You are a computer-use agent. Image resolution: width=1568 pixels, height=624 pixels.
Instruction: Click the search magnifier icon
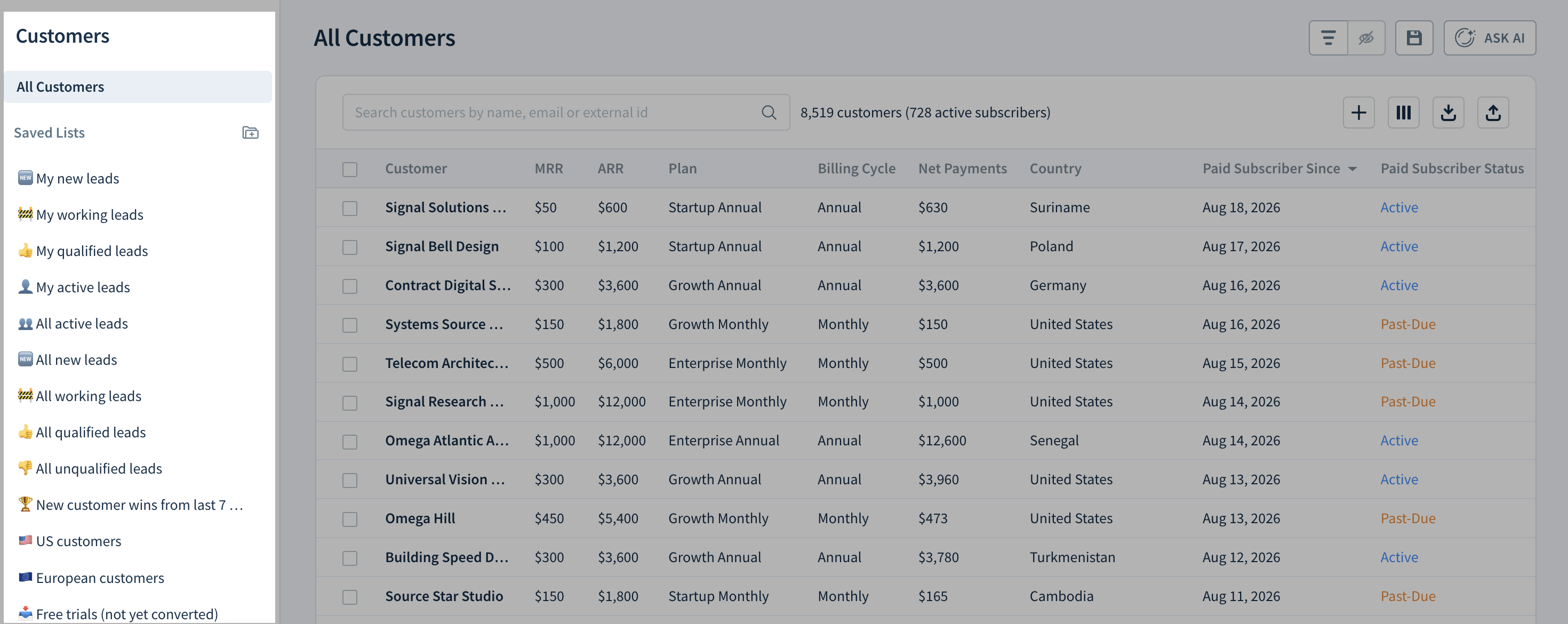(x=768, y=113)
